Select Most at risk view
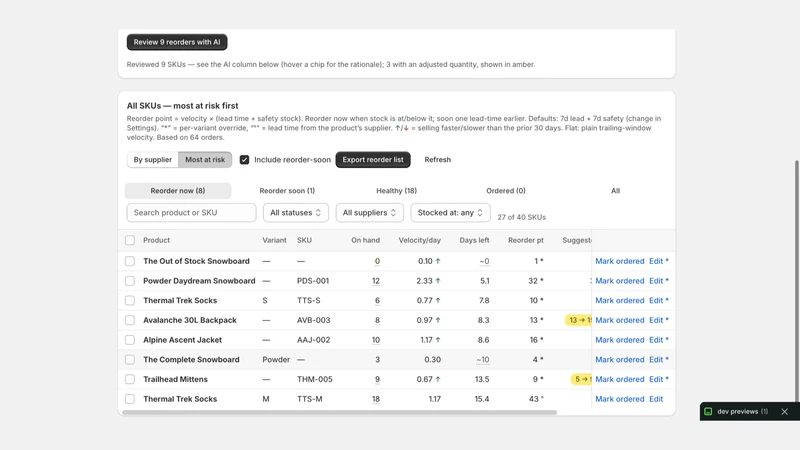Screen dimensions: 800x450 click(x=205, y=160)
